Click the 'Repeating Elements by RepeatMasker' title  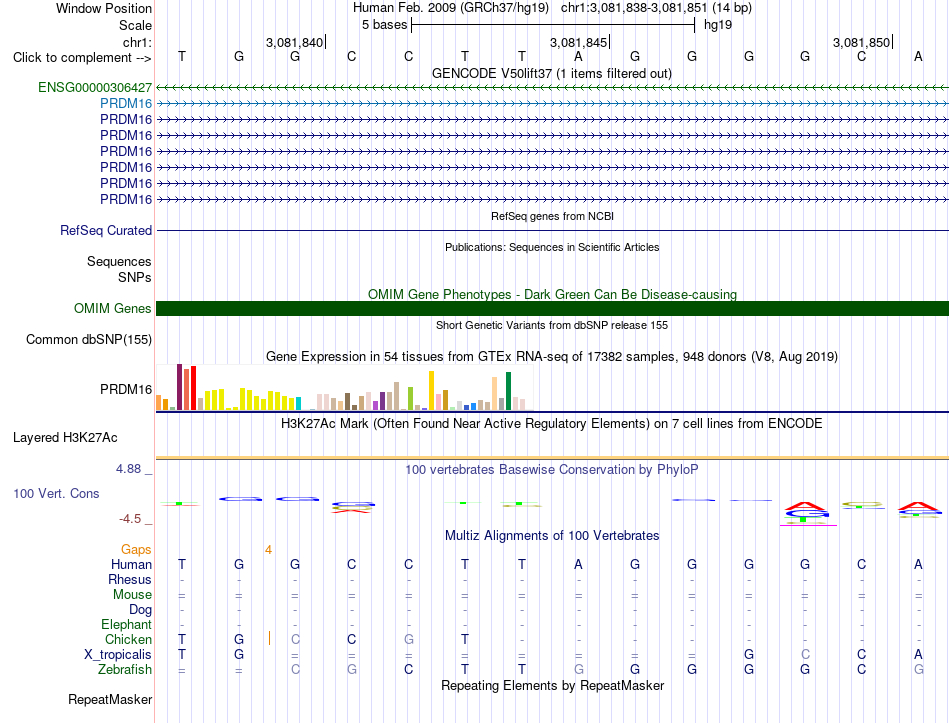(552, 685)
